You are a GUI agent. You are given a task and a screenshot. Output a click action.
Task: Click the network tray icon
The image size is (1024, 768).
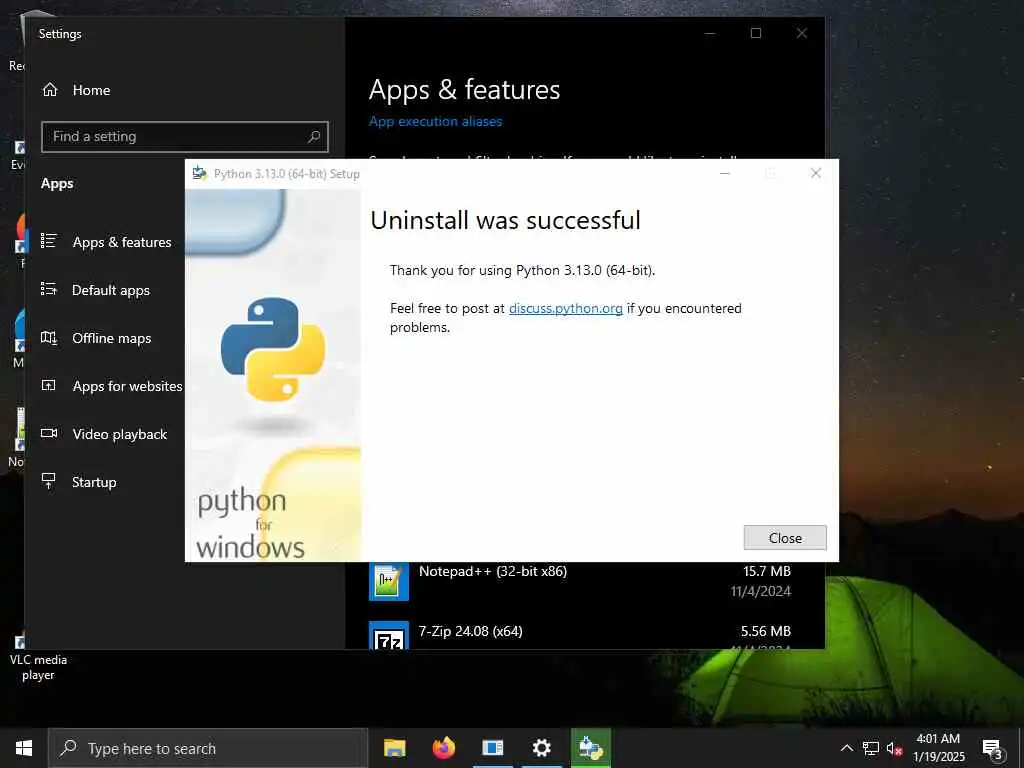coord(871,748)
